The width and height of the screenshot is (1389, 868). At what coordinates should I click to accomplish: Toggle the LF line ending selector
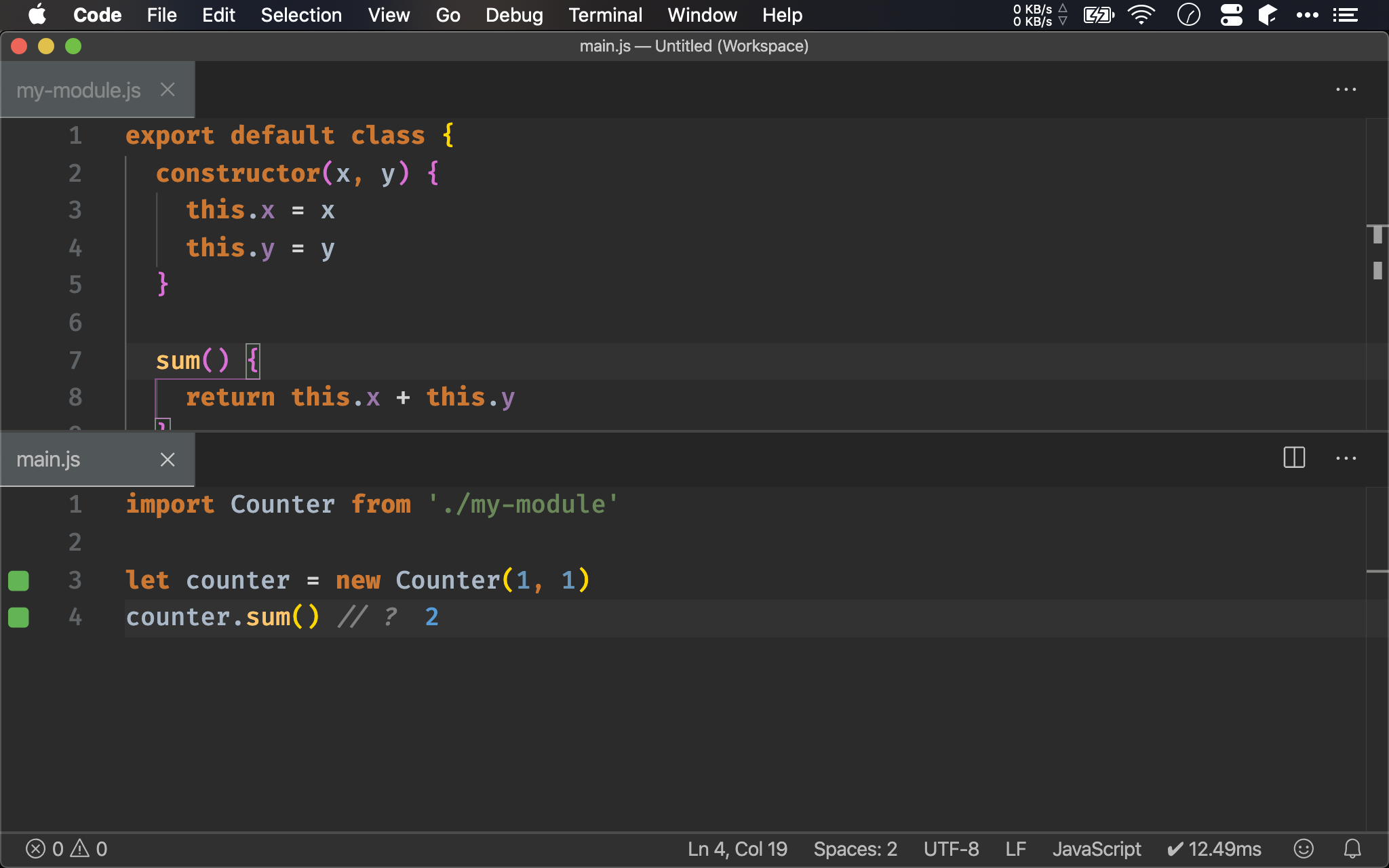click(1015, 848)
